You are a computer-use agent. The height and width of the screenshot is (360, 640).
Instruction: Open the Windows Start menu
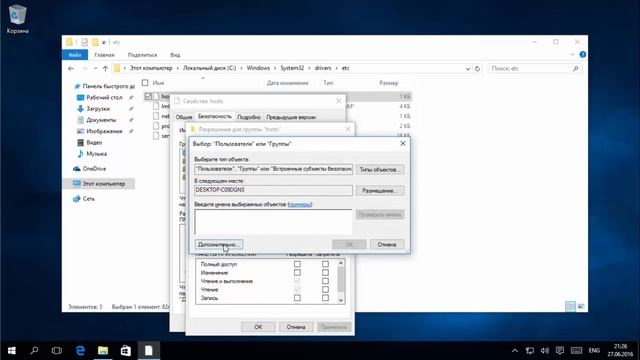11,351
